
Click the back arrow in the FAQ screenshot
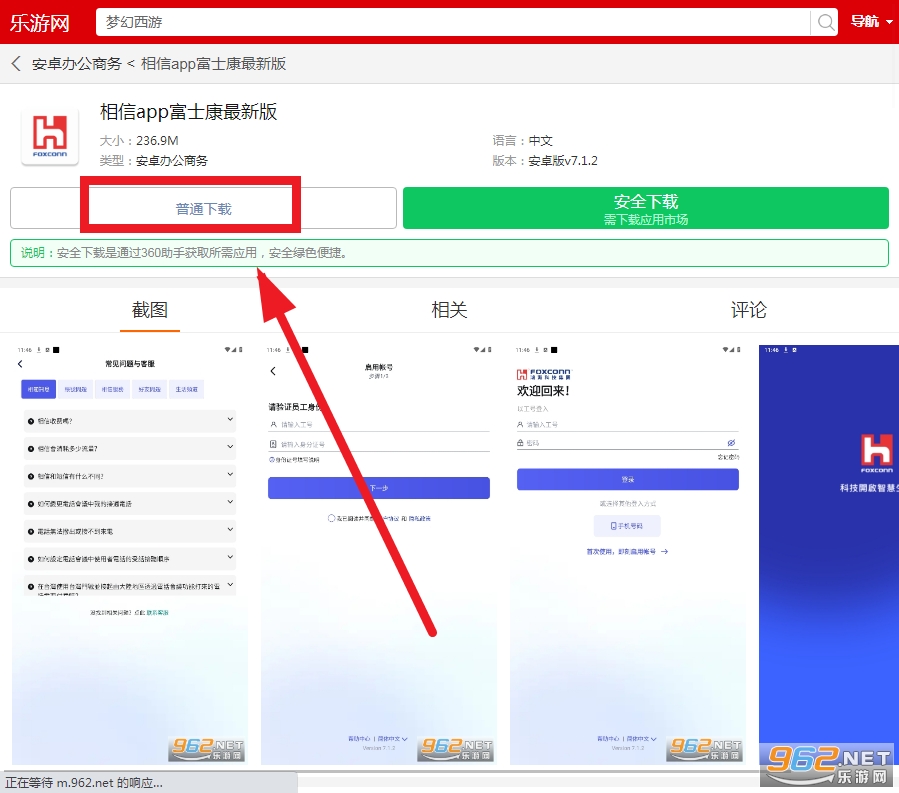click(x=20, y=365)
